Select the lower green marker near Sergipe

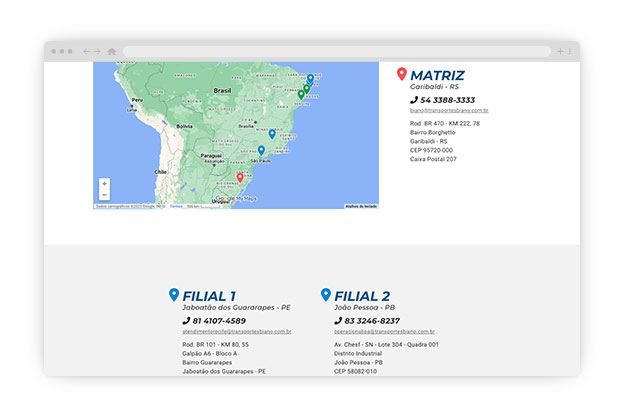coord(301,95)
